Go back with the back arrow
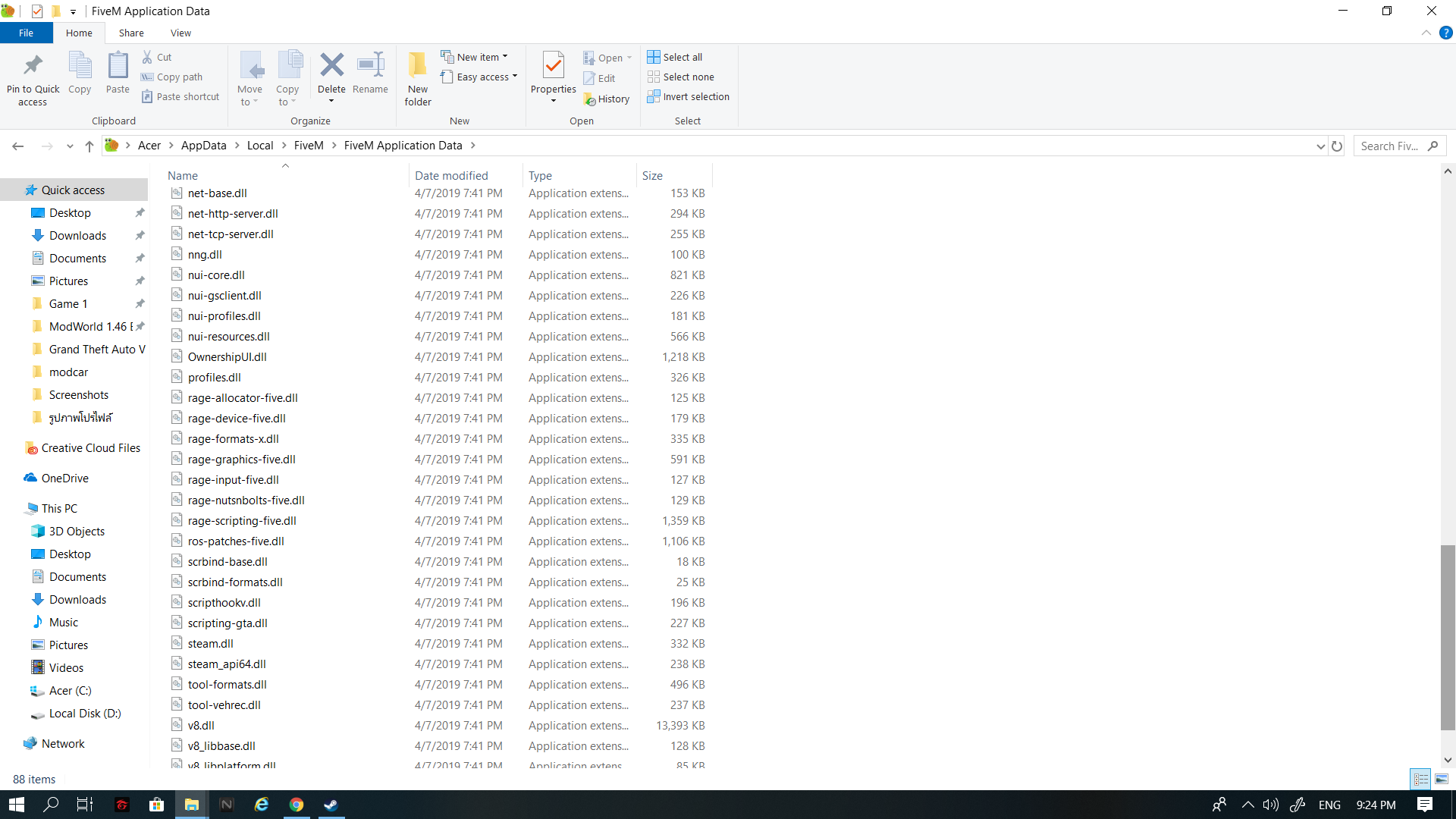 click(x=18, y=146)
